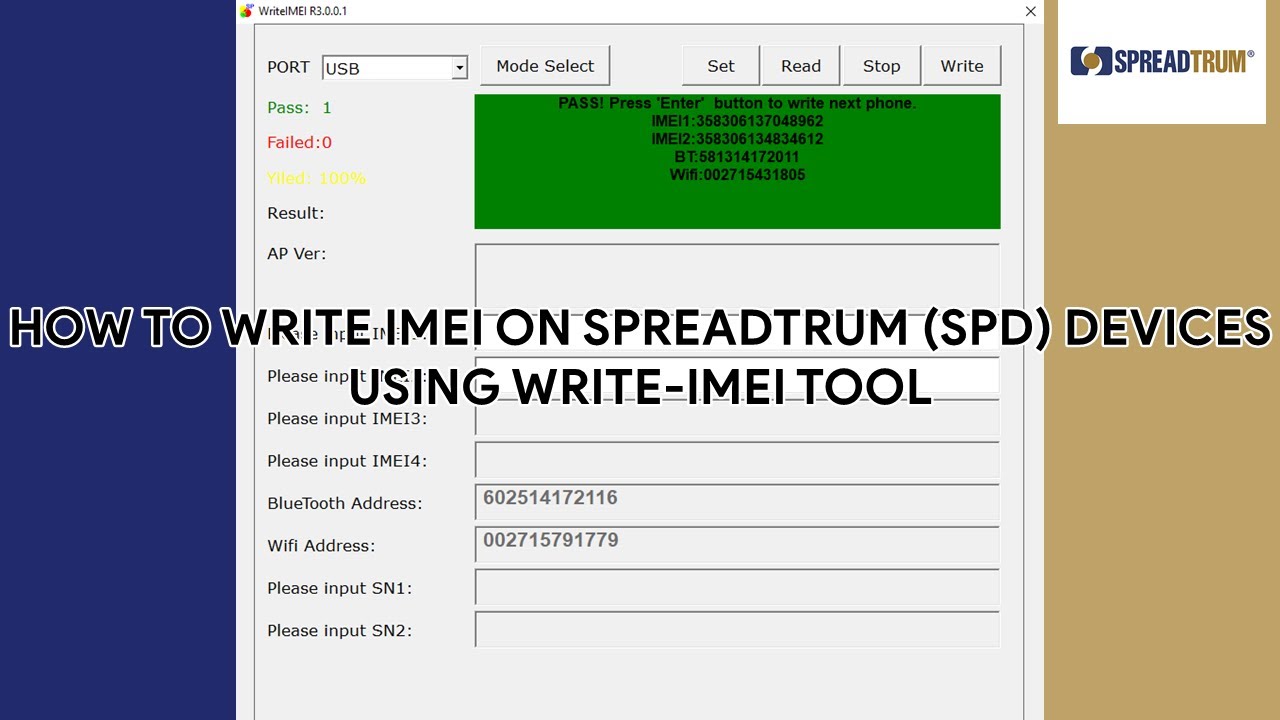Click the green PASS result panel
This screenshot has width=1280, height=720.
click(737, 161)
